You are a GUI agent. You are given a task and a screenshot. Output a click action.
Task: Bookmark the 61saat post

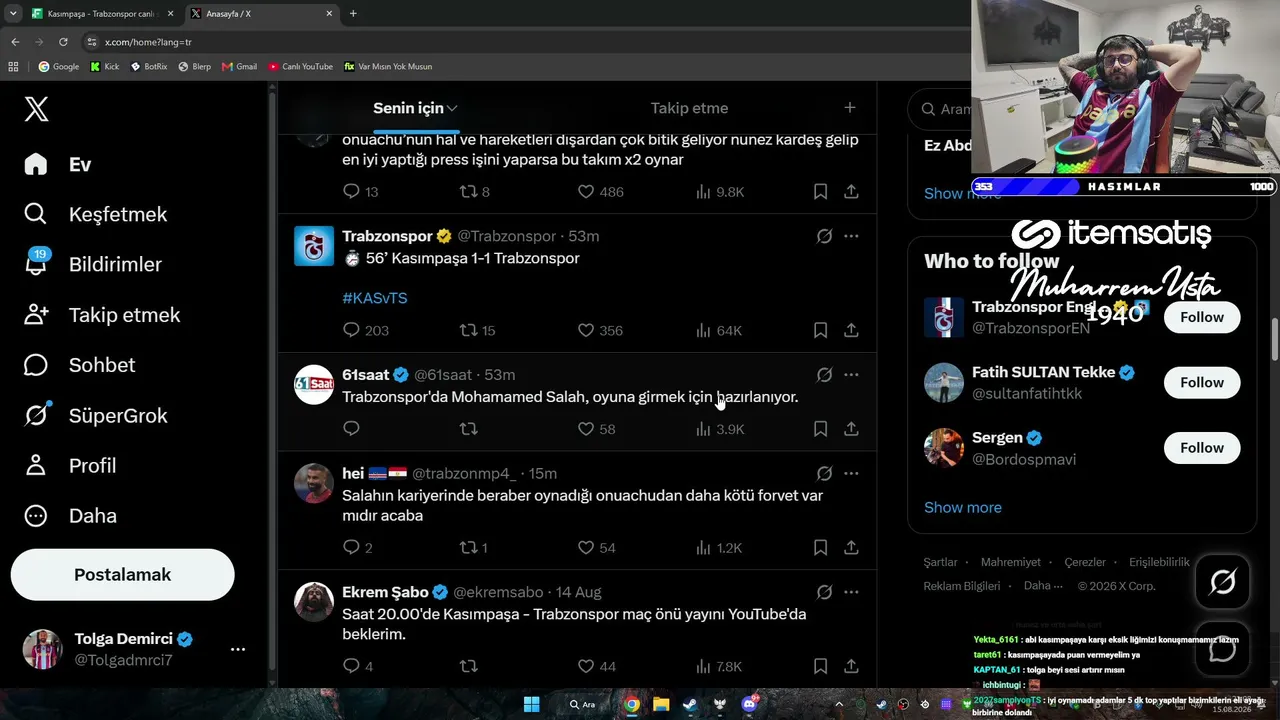pos(820,429)
